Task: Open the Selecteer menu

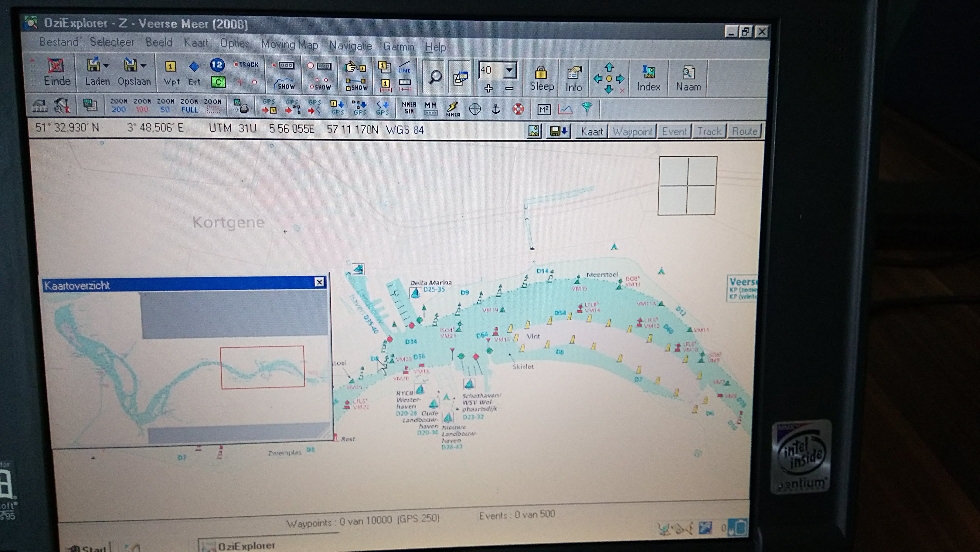Action: 112,42
